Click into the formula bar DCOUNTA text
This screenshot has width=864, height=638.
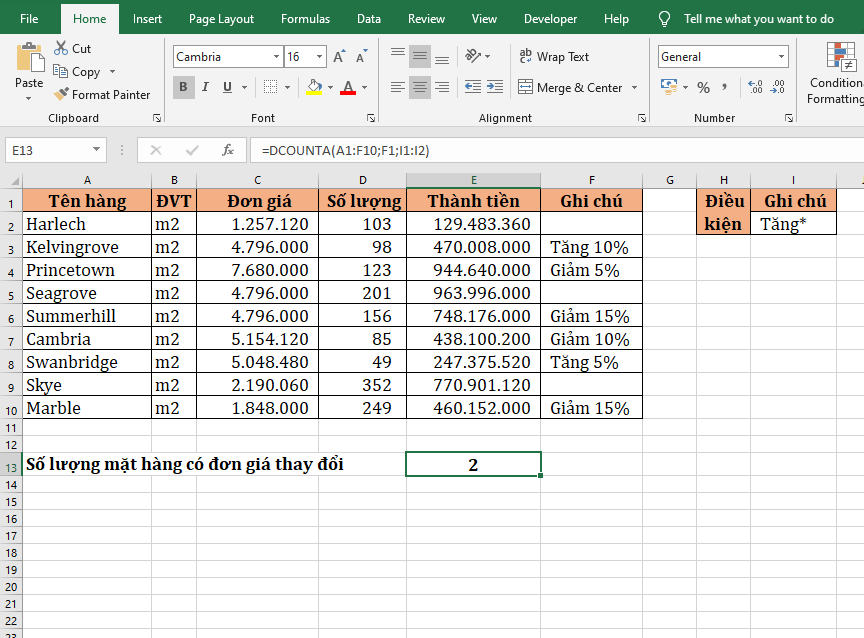(345, 150)
